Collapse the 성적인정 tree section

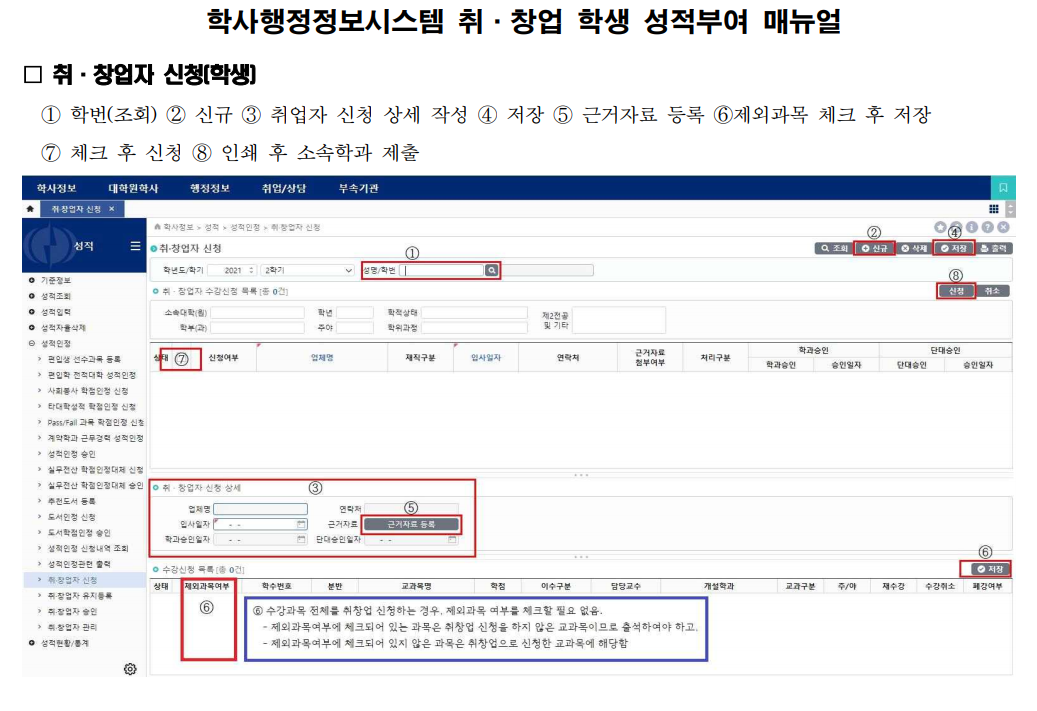[x=32, y=343]
